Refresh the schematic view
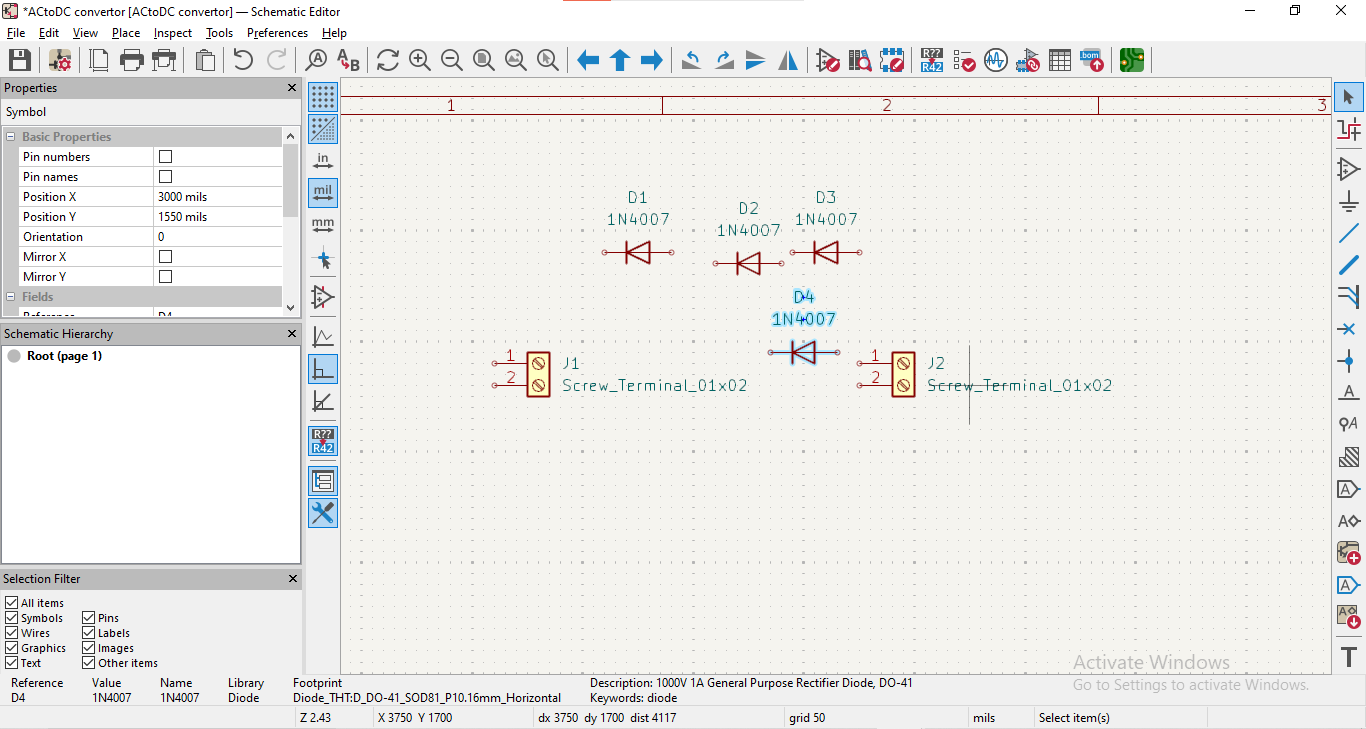This screenshot has height=729, width=1366. coord(388,60)
